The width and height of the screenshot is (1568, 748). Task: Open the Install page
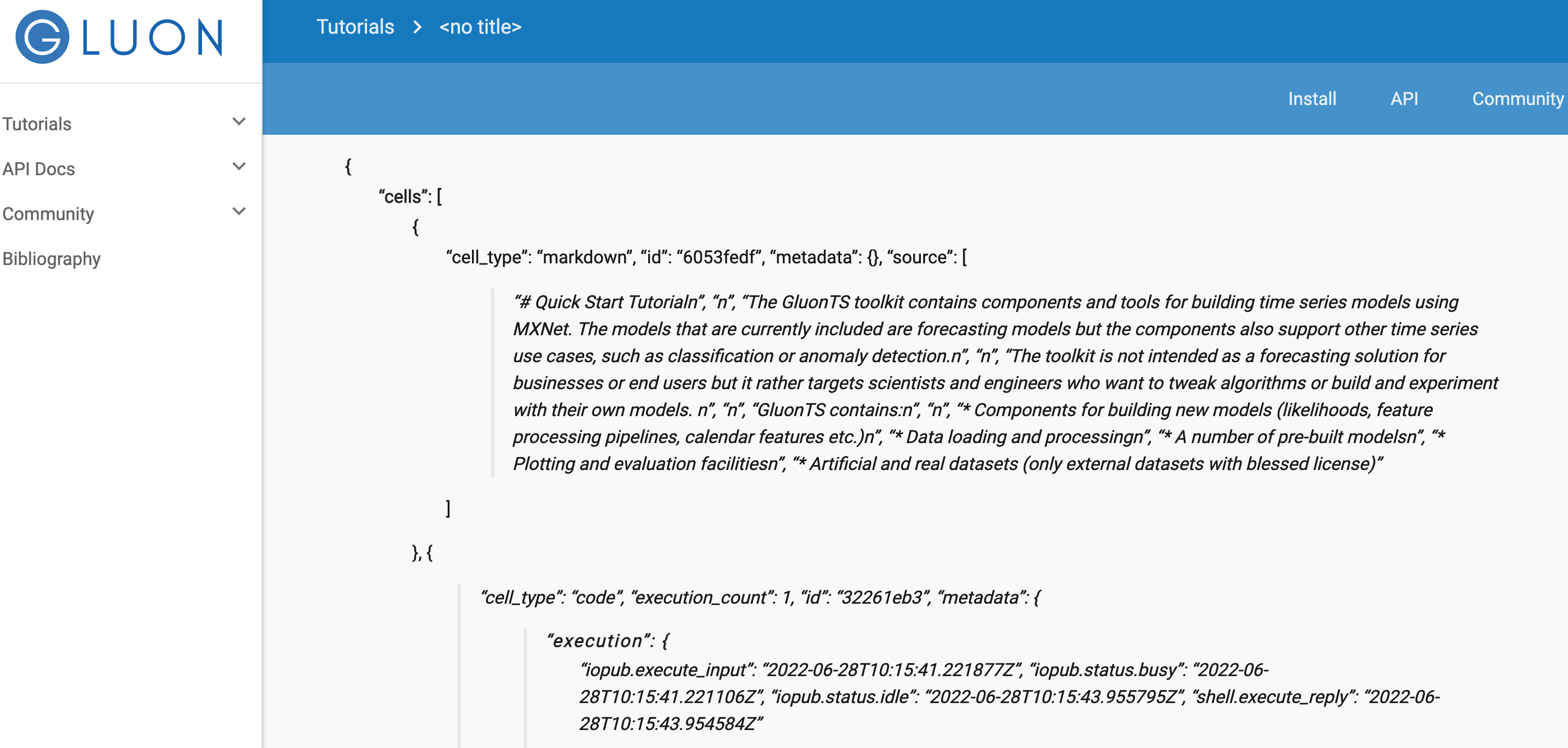(x=1312, y=99)
